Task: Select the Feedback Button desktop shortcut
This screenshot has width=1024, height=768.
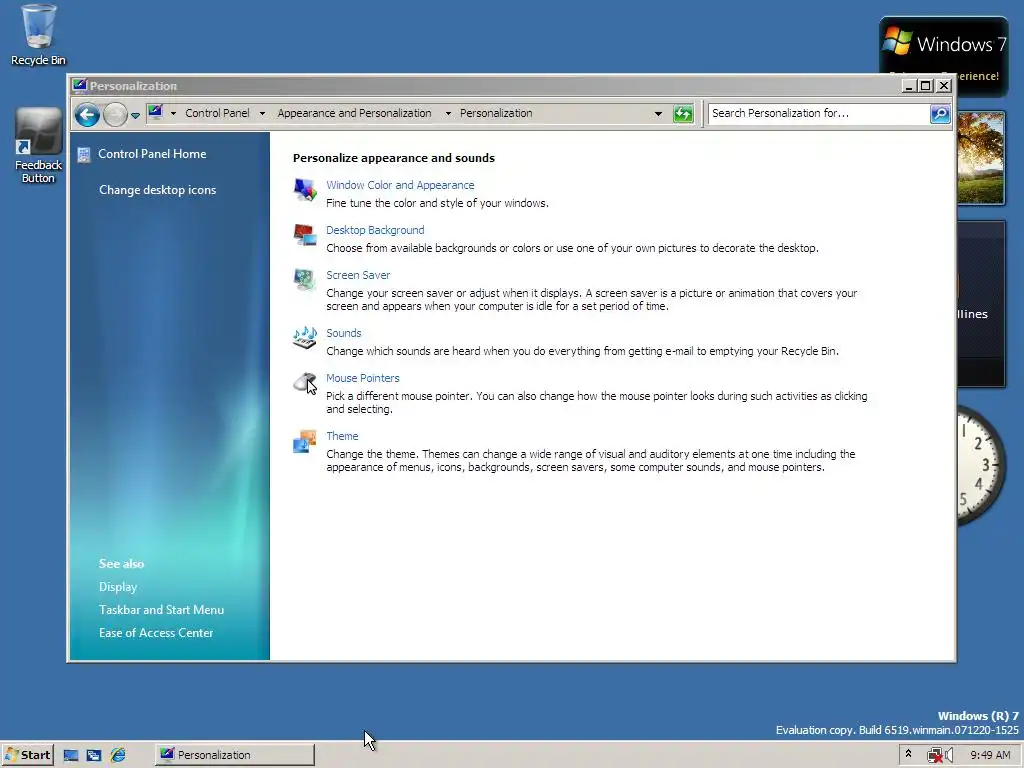Action: (38, 146)
